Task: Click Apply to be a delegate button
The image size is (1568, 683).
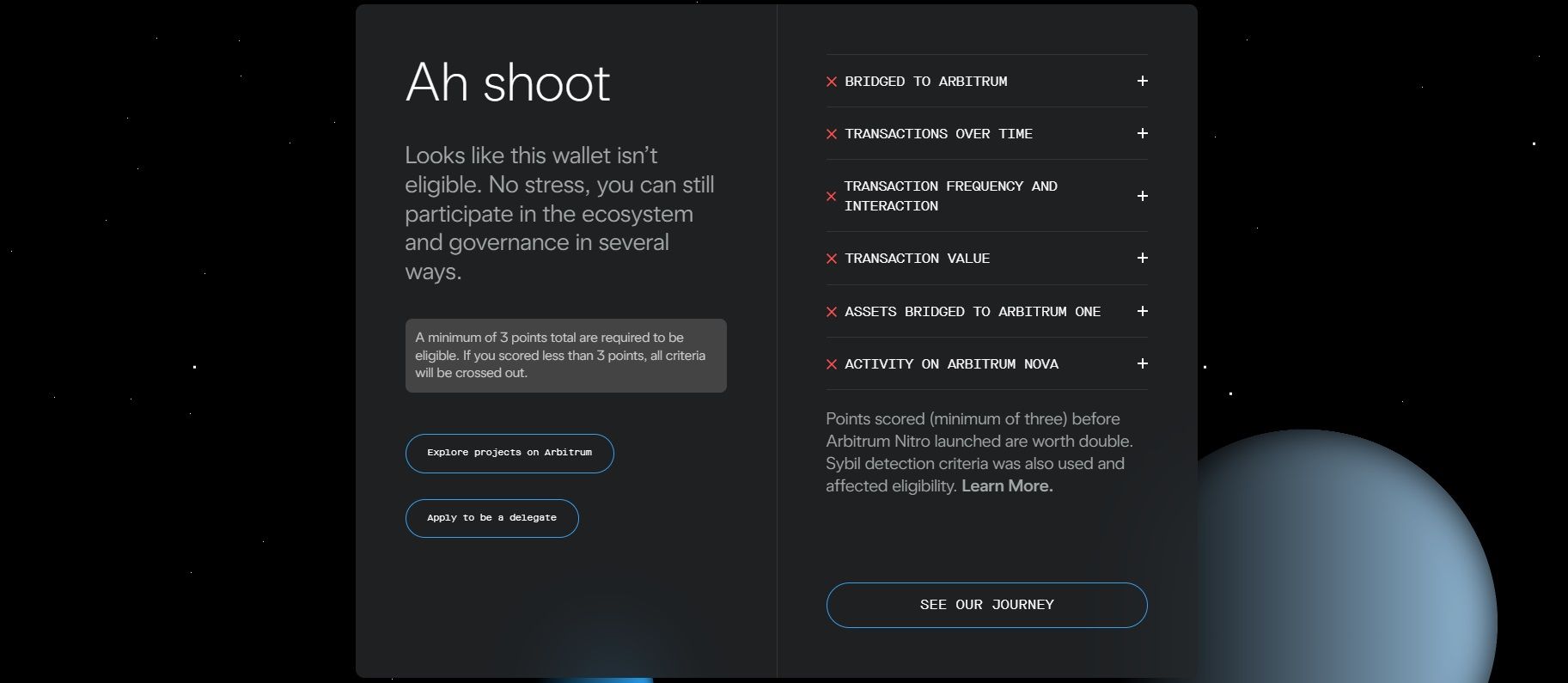Action: (x=491, y=518)
